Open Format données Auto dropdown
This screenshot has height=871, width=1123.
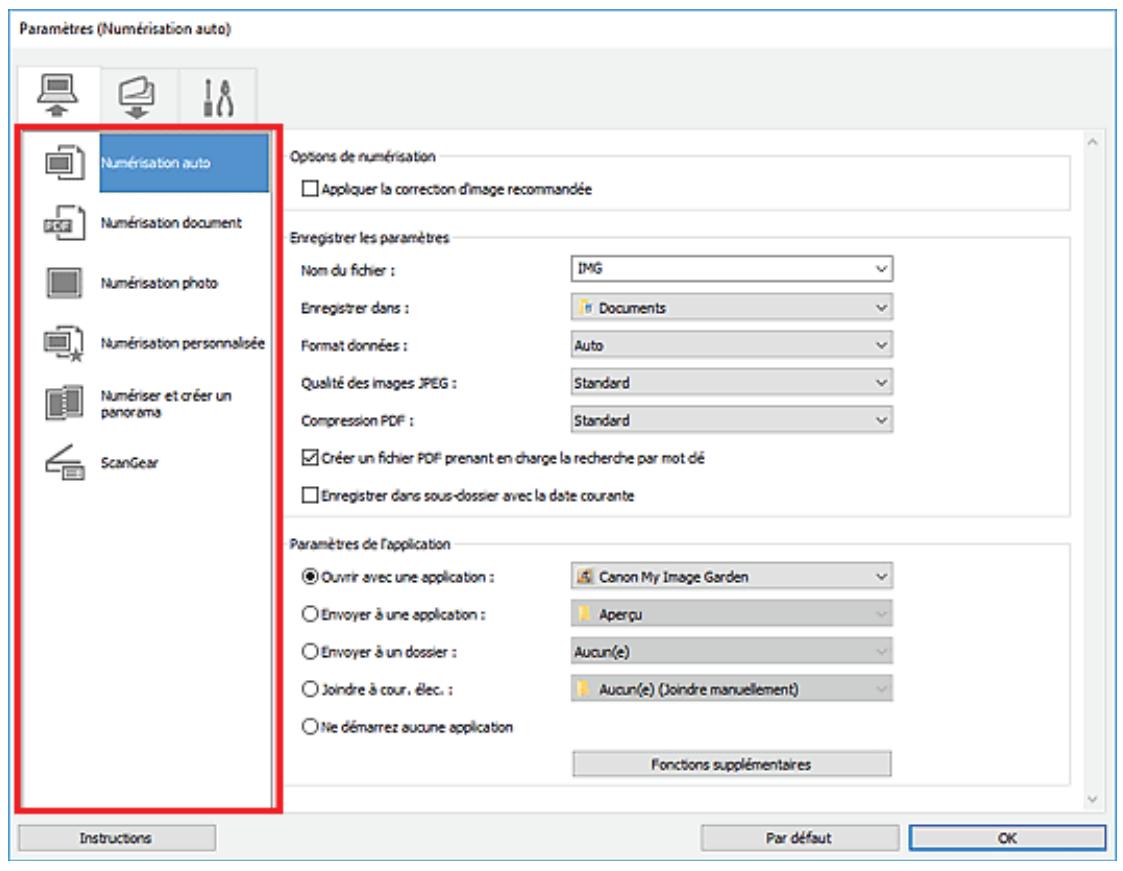(x=732, y=345)
